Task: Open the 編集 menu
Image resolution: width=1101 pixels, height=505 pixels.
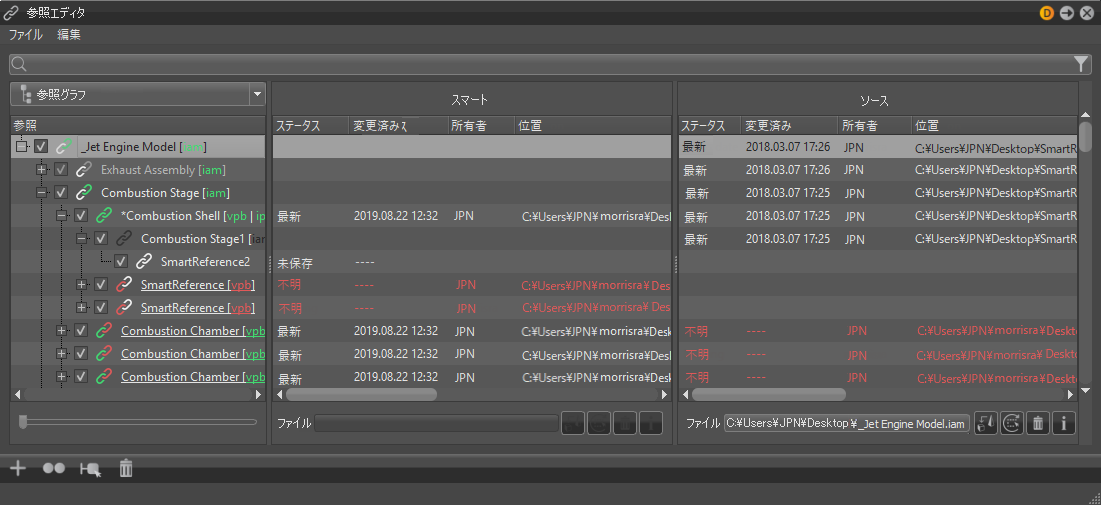Action: click(x=69, y=34)
